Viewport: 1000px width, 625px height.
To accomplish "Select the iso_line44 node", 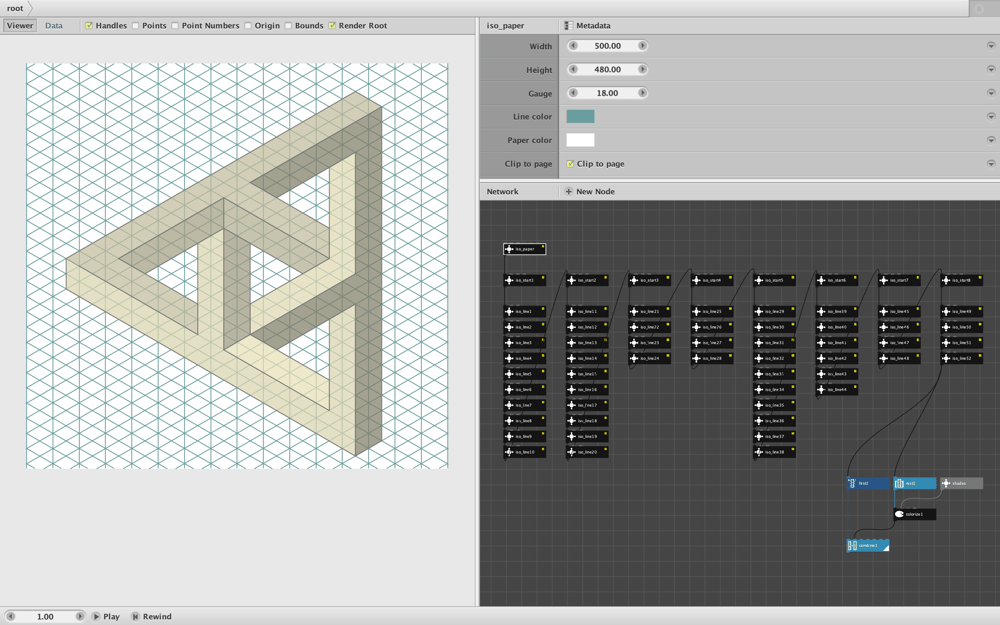I will coord(837,390).
